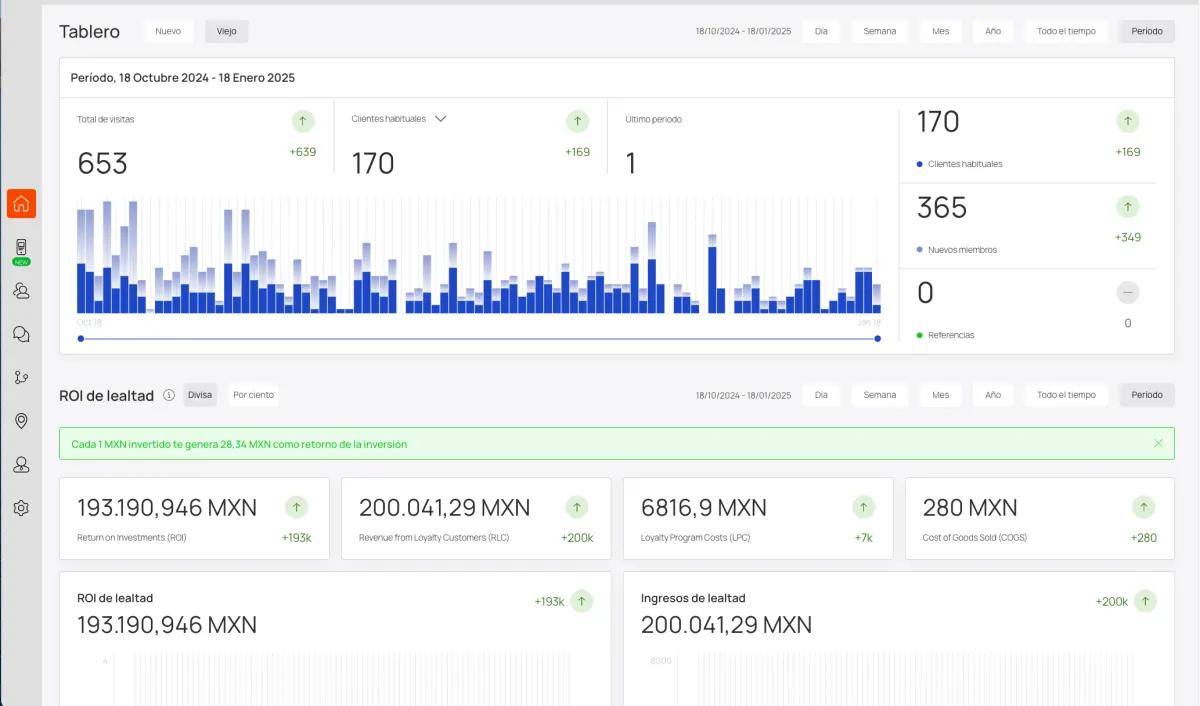
Task: Select the Semana tab in Tablero header
Action: click(x=879, y=31)
